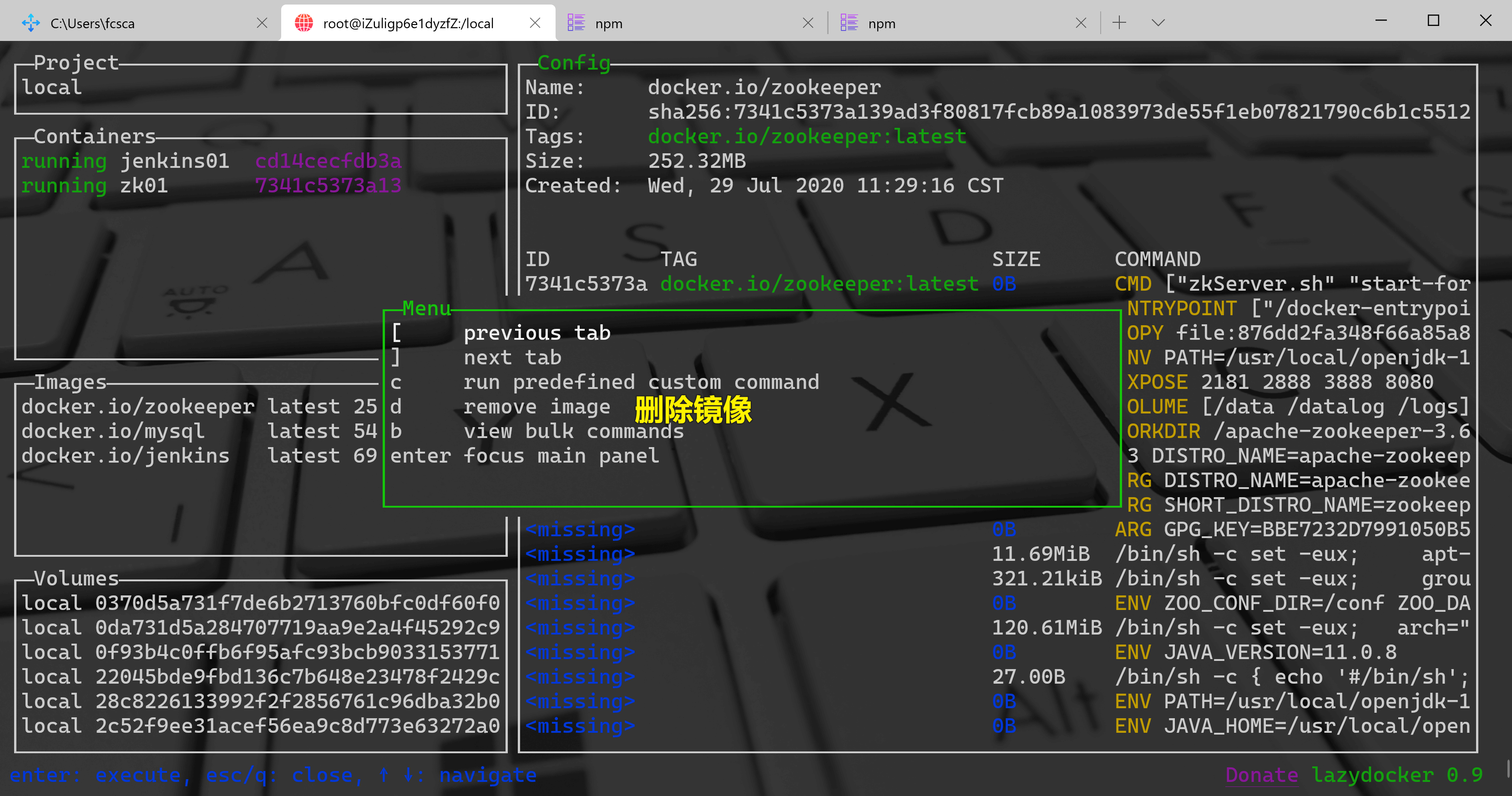
Task: Click the first npm tab's list icon
Action: (576, 23)
